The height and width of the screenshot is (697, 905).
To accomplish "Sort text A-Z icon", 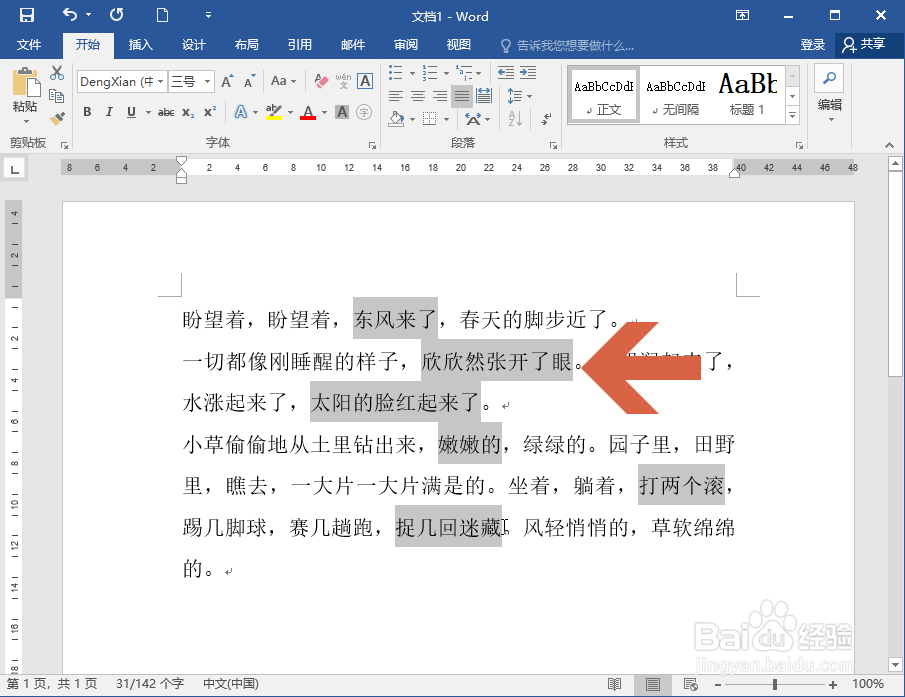I will [x=515, y=119].
